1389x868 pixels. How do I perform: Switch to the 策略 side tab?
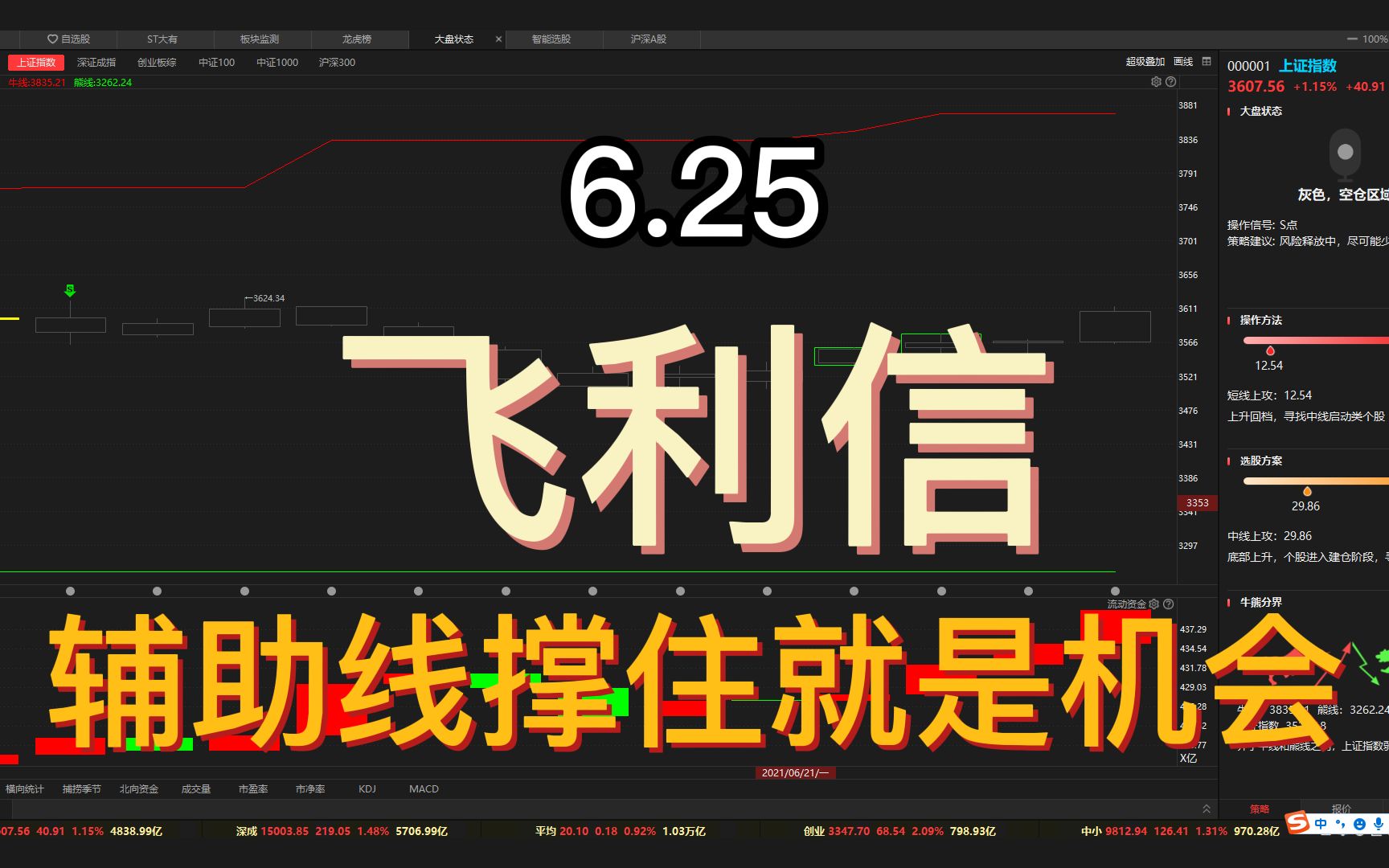1260,809
